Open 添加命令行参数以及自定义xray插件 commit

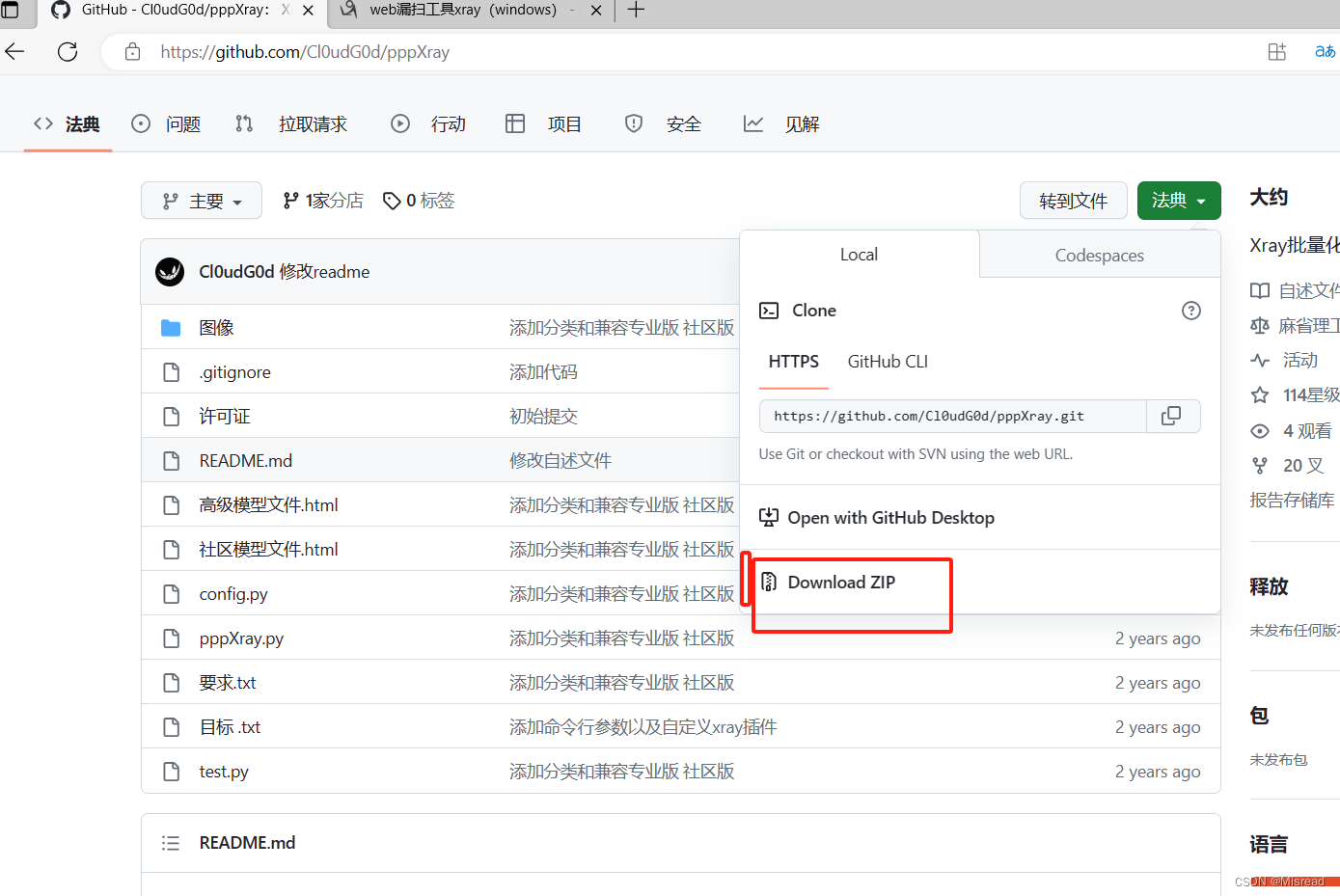643,727
